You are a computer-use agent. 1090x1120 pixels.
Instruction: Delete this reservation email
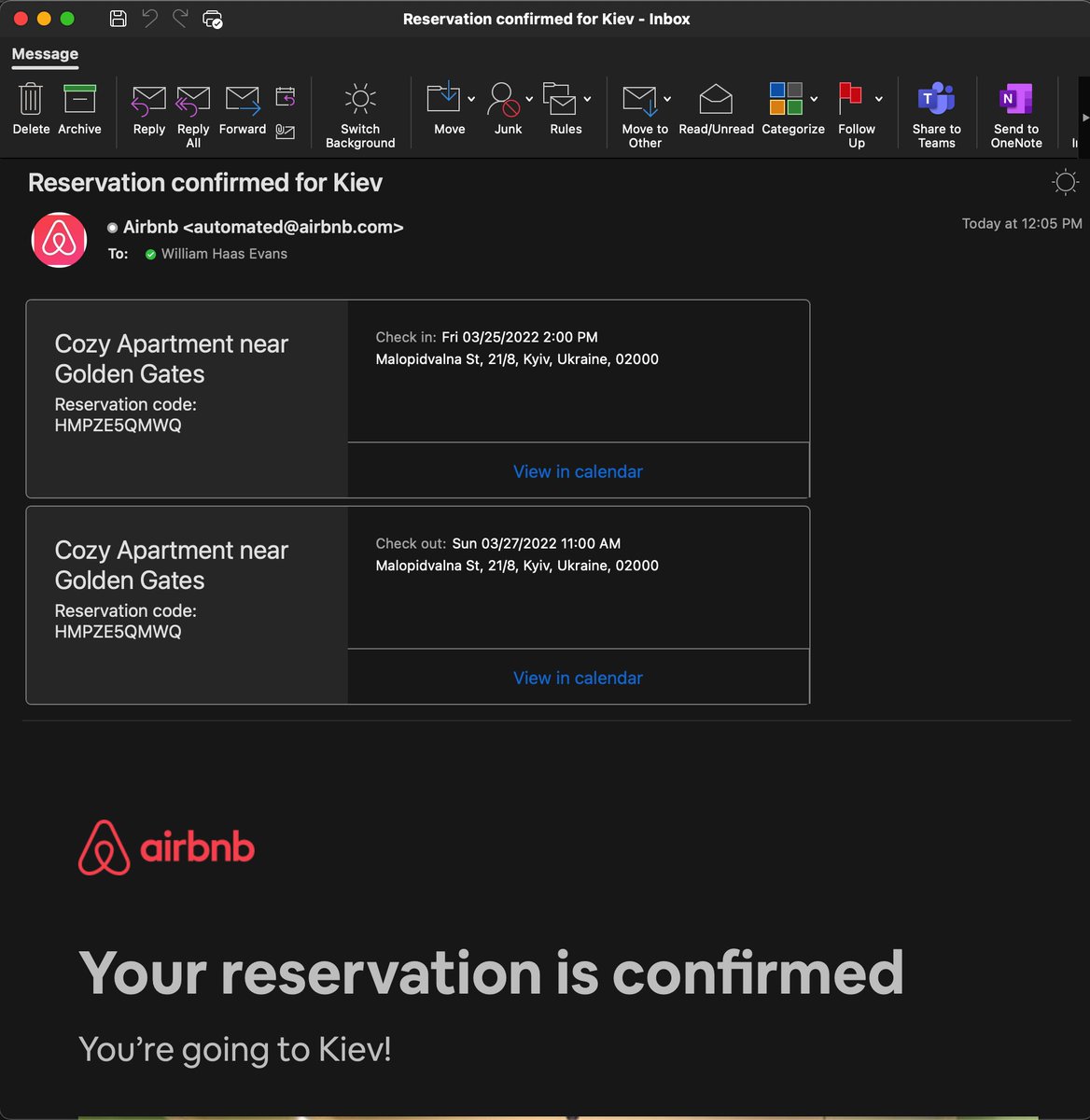[x=31, y=110]
